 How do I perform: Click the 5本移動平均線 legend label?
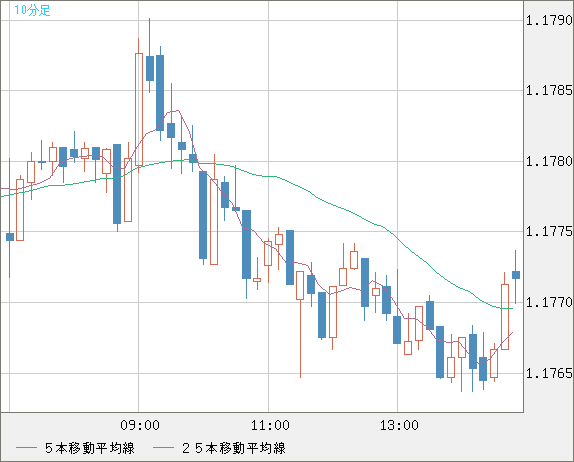pos(90,448)
